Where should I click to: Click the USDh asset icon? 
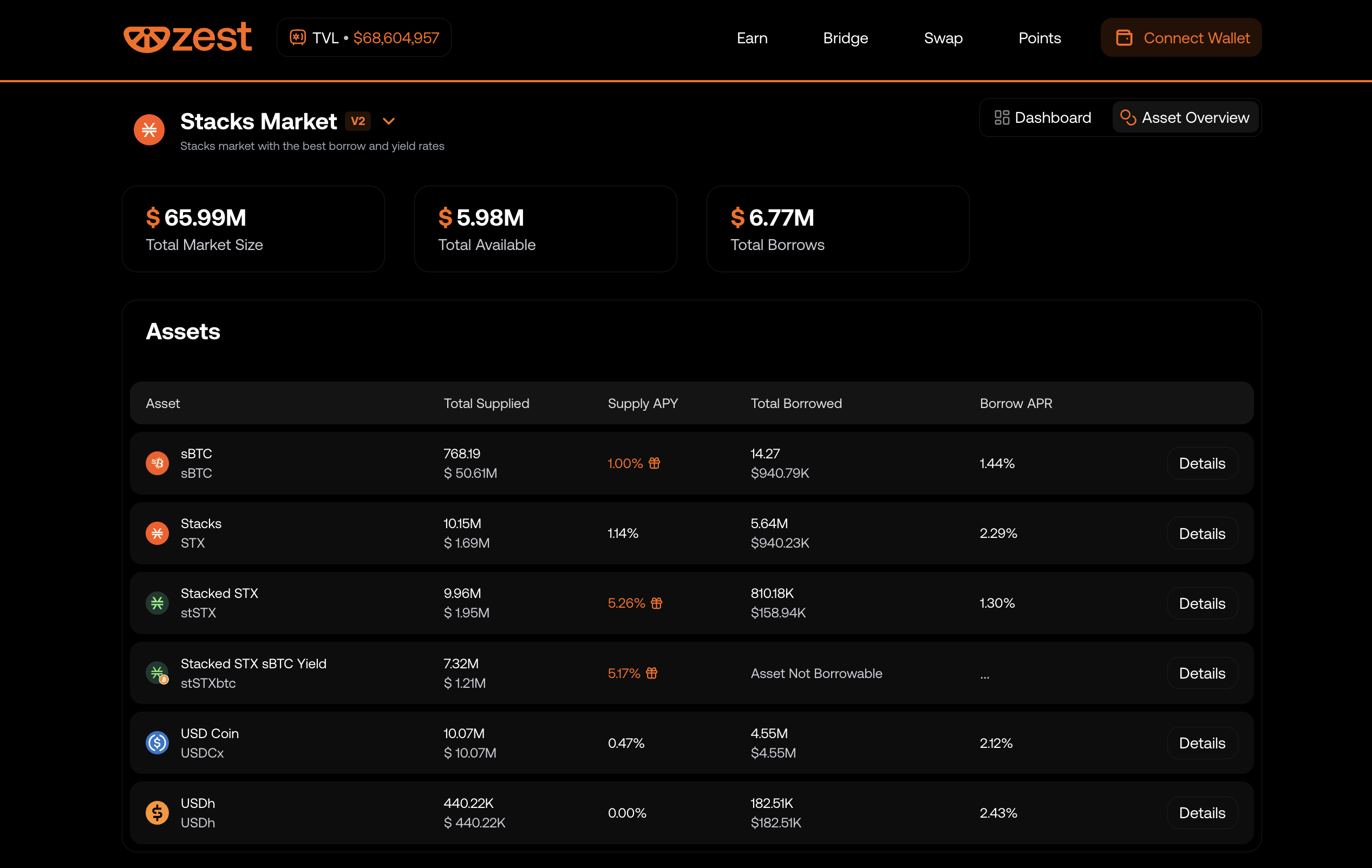tap(157, 813)
